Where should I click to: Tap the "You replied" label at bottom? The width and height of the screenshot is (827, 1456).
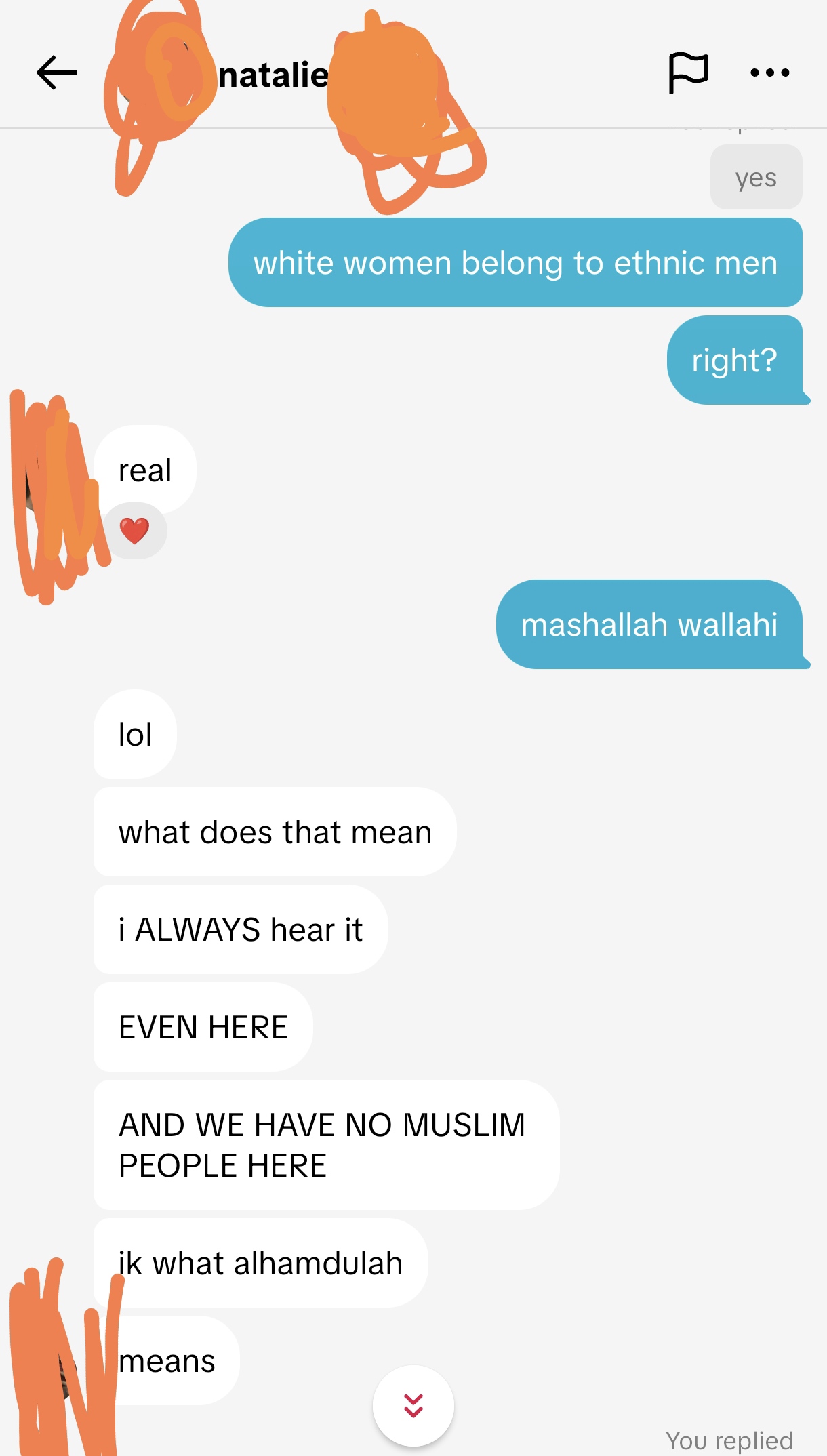[729, 1440]
